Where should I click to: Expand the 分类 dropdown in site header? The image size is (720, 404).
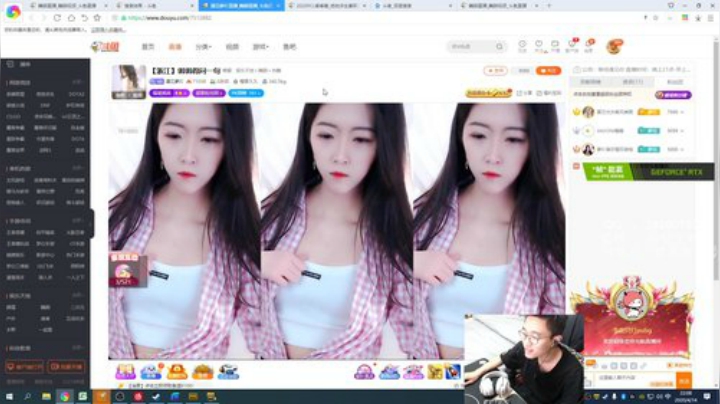pos(203,47)
